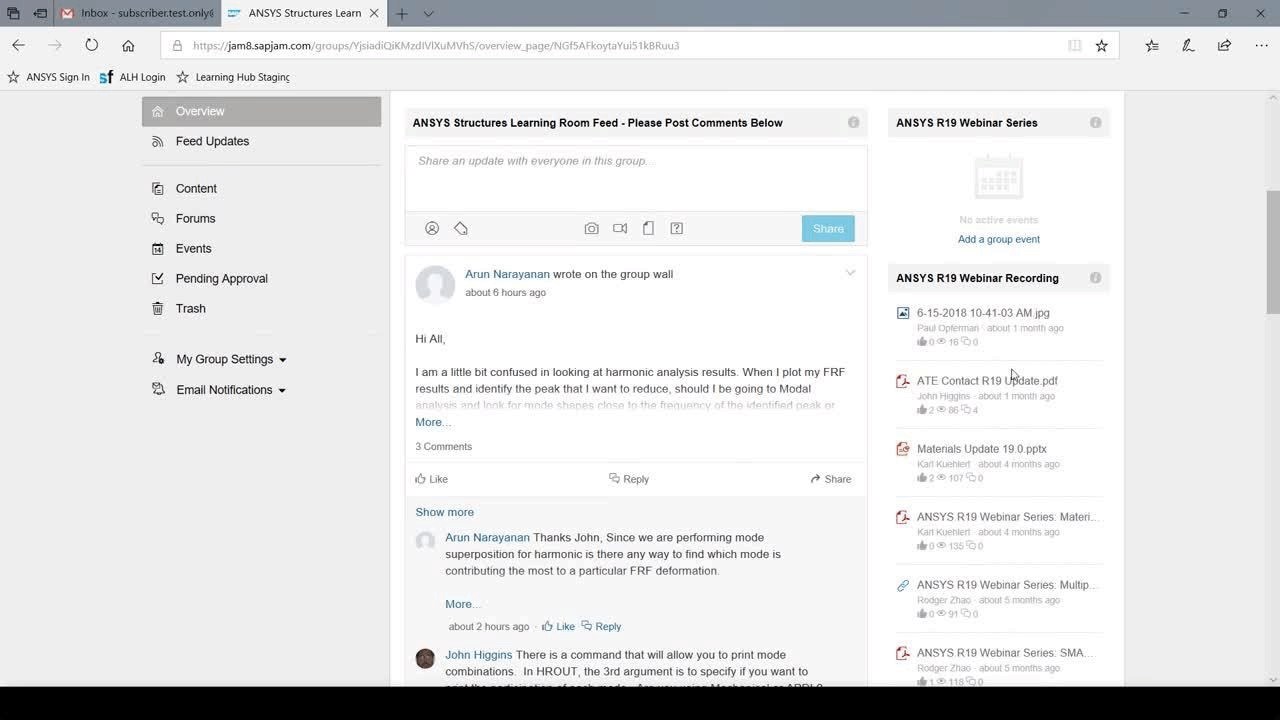Expand Arun's comment with More... link

462,604
